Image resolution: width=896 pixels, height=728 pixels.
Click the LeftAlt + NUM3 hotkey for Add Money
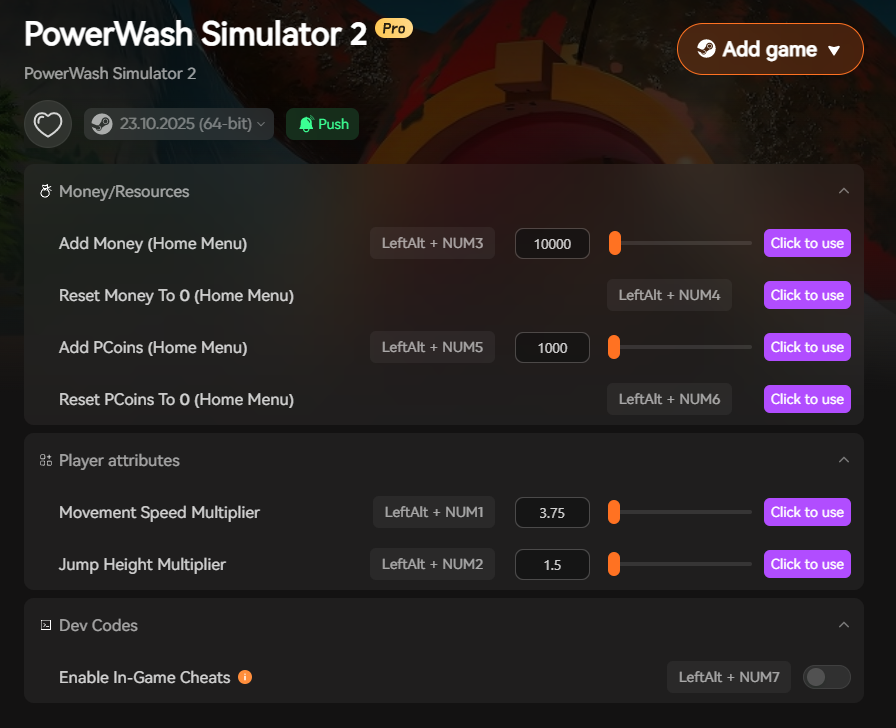pyautogui.click(x=432, y=243)
